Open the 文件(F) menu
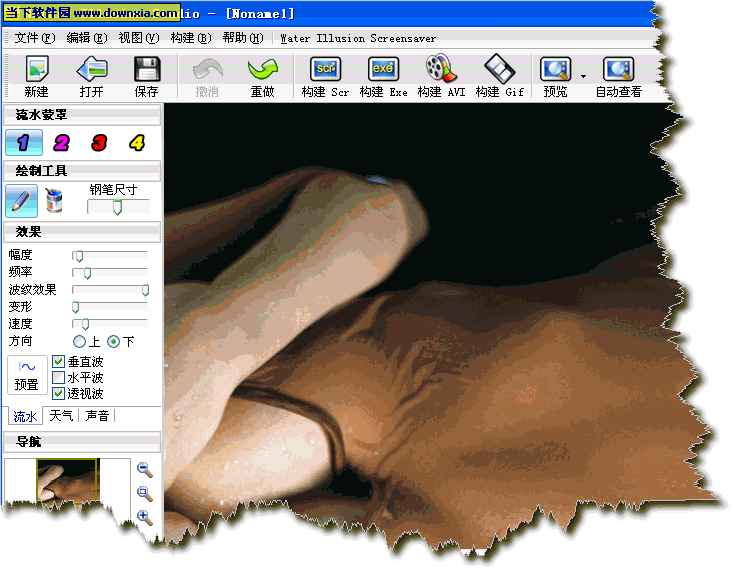The image size is (733, 568). coord(33,38)
